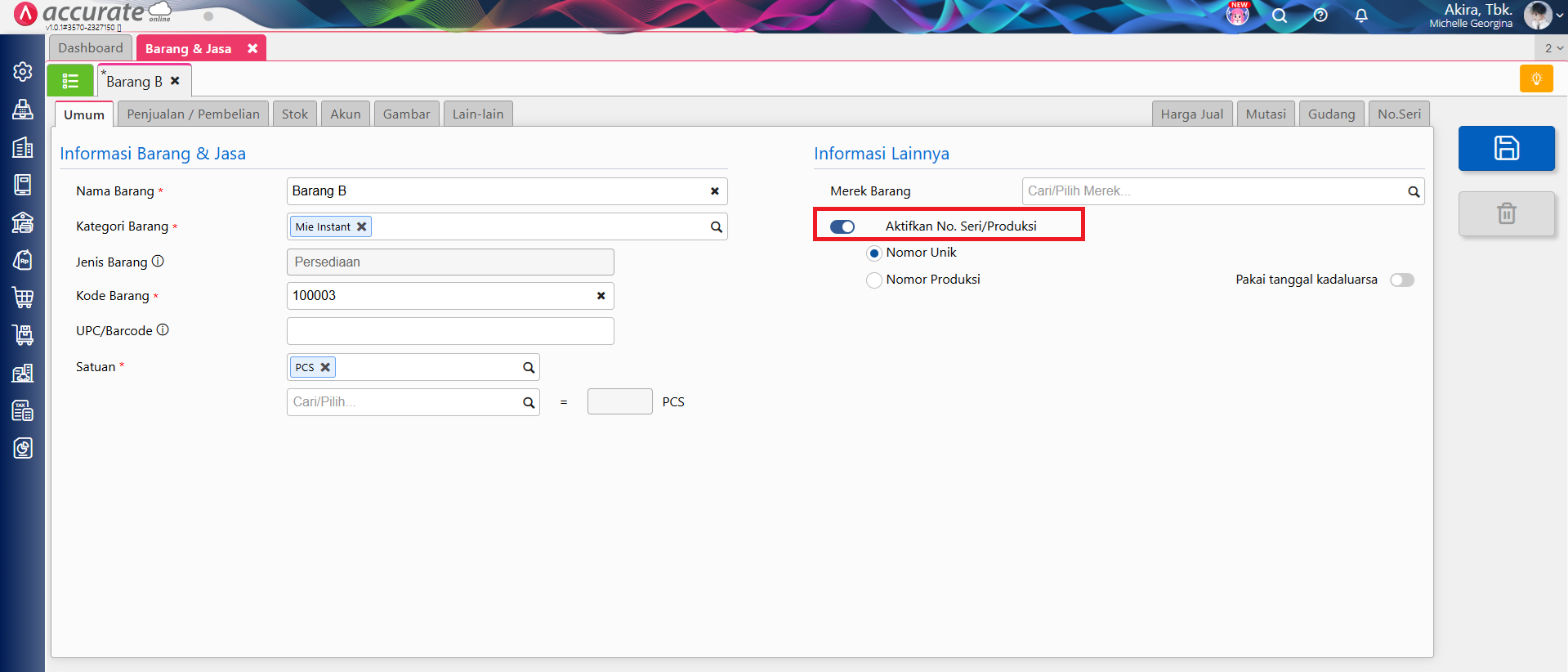Enable Pakai tanggal kadaluarsa toggle
The width and height of the screenshot is (1568, 672).
[1401, 280]
